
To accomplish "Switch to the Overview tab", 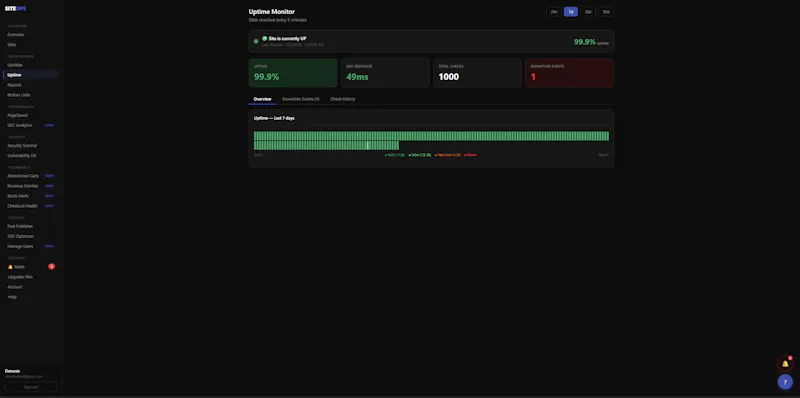I will [x=262, y=99].
